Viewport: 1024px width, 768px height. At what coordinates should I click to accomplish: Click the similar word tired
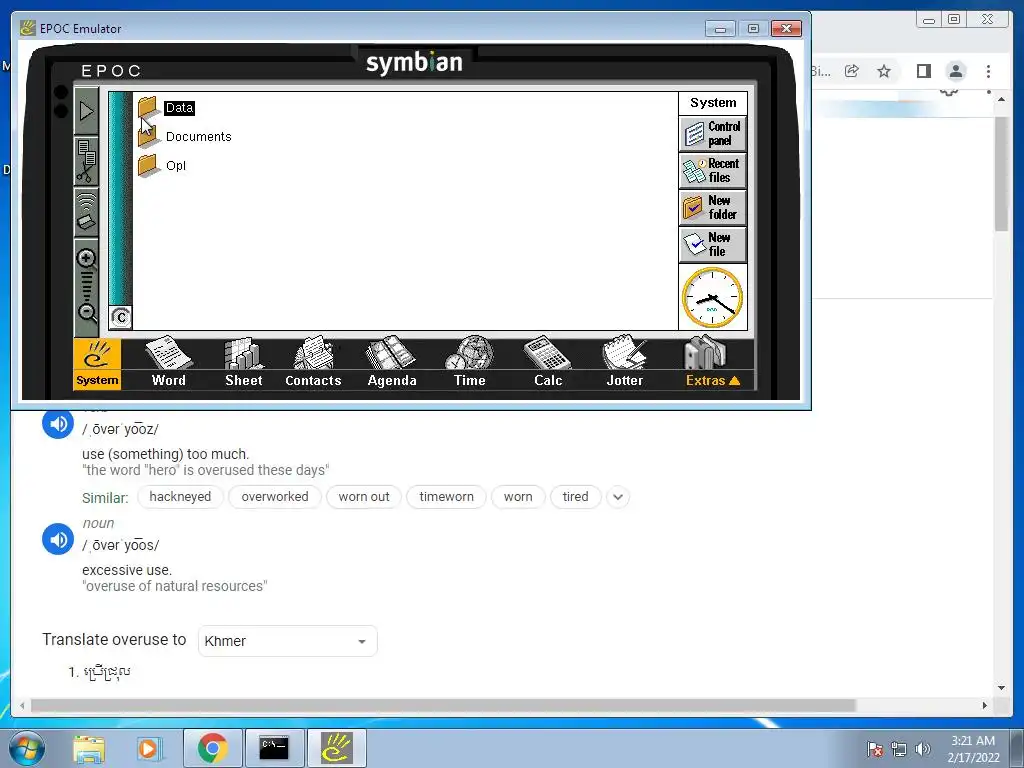tap(575, 497)
